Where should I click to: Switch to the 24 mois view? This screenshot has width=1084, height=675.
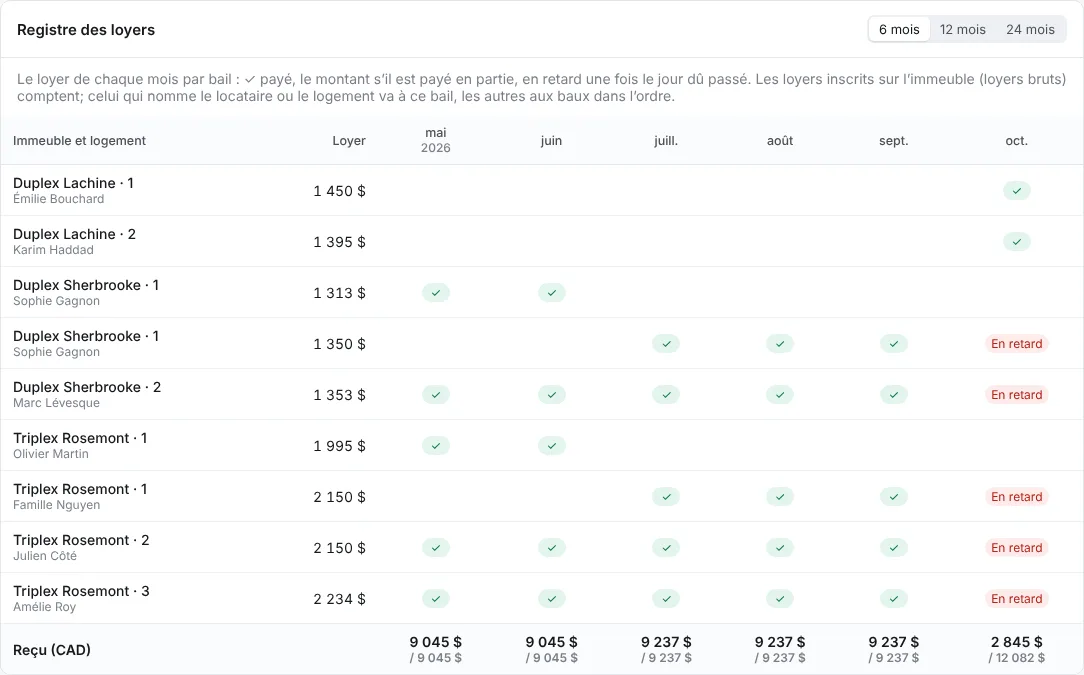tap(1030, 30)
